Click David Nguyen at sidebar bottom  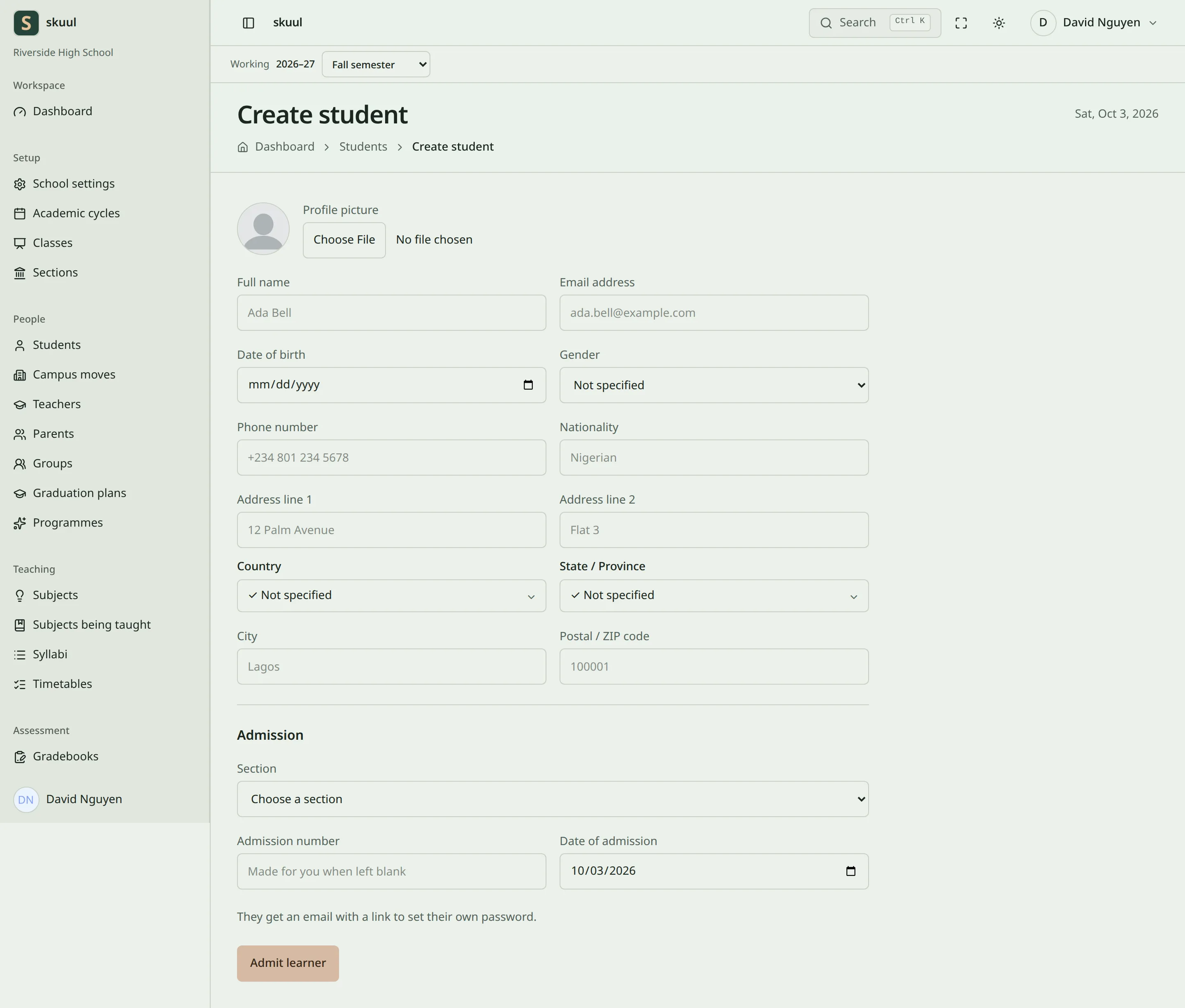68,799
